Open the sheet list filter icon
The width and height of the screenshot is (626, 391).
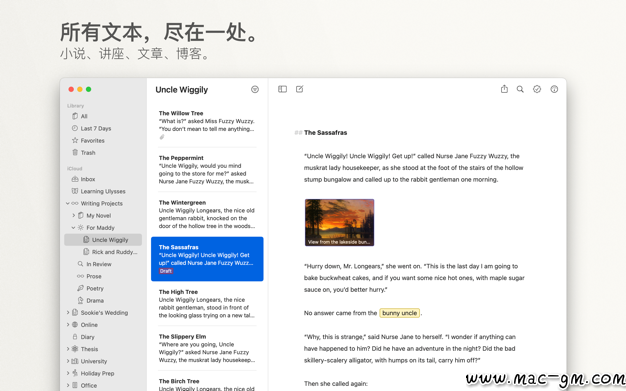tap(255, 89)
